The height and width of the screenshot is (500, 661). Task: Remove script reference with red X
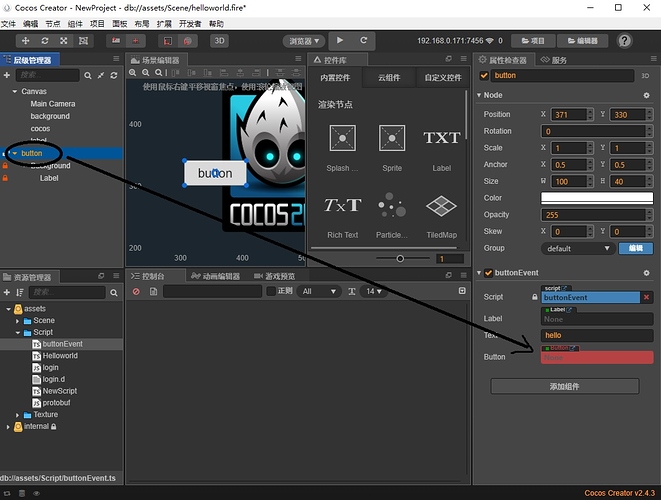pos(647,297)
